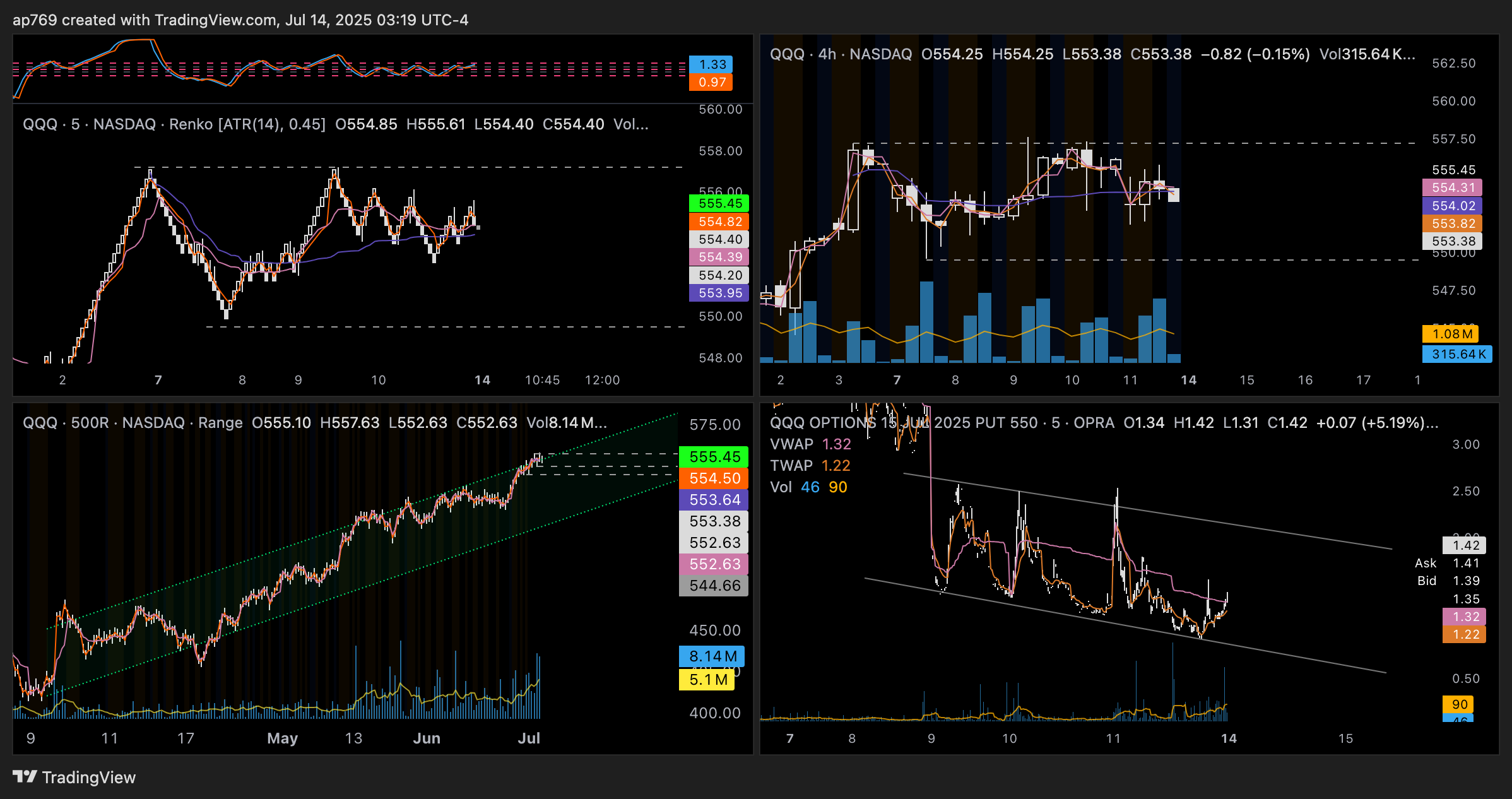Click yellow 90 volume label on options chart
Viewport: 1512px width, 799px height.
pos(1458,704)
